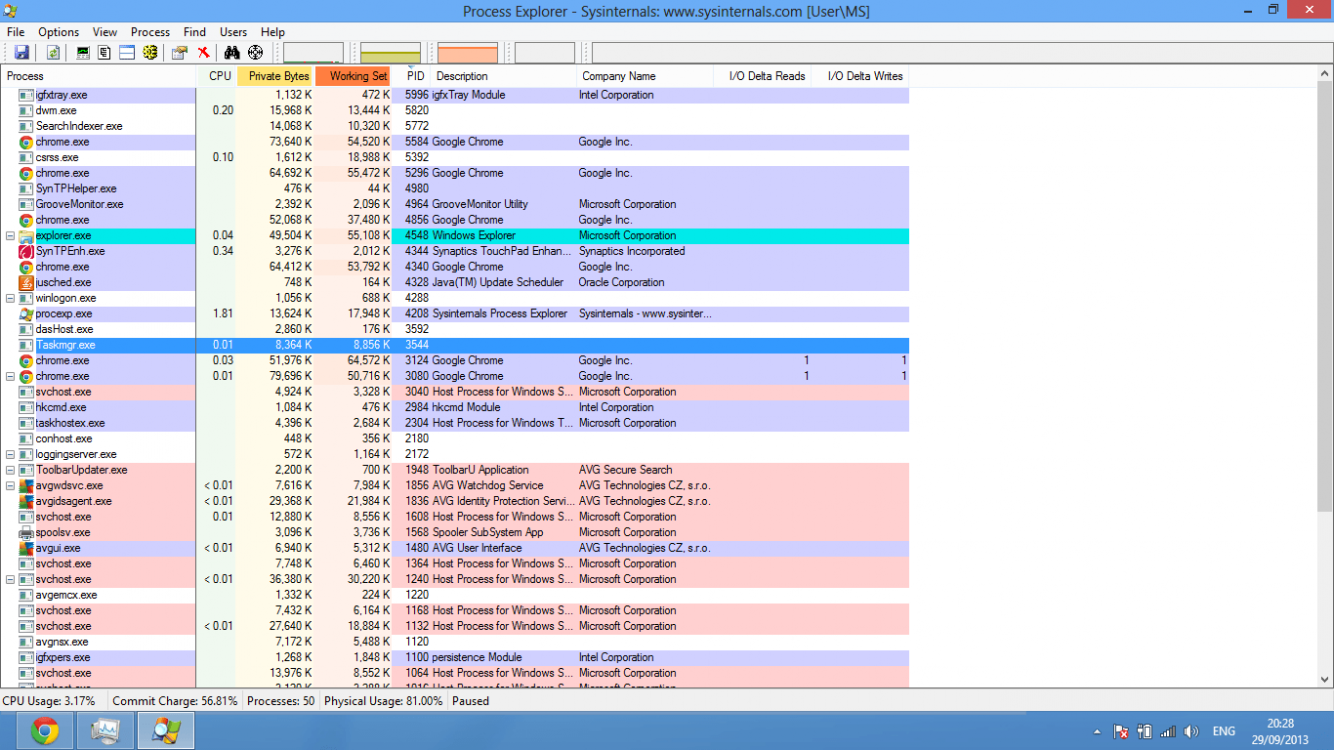Click Chrome icon of PID 5584 row
Screen dimensions: 1334x750
[x=27, y=142]
